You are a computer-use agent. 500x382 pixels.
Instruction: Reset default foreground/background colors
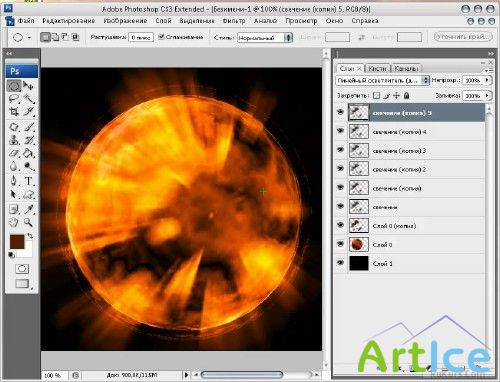click(x=11, y=255)
